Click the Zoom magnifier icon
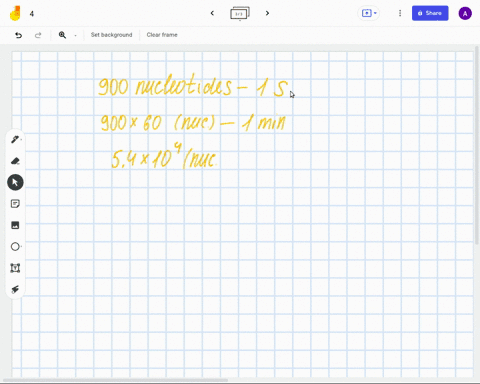 [x=62, y=35]
